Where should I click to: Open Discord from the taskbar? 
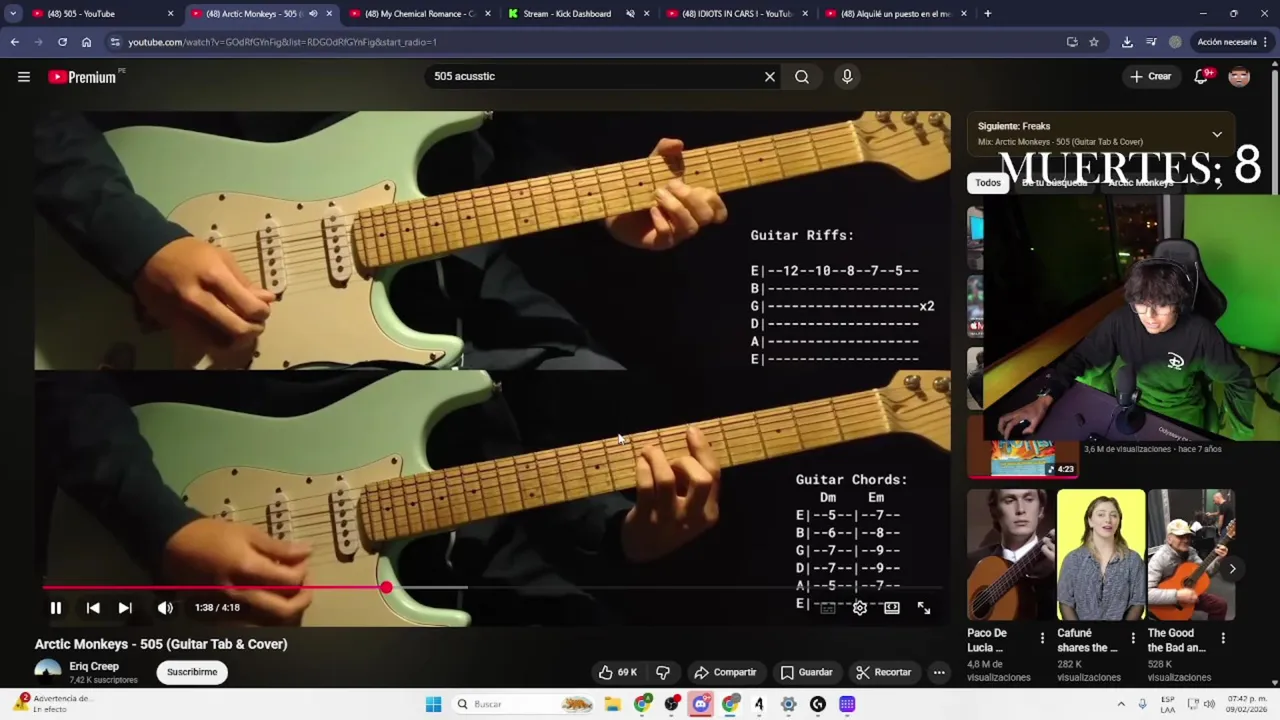click(x=700, y=704)
